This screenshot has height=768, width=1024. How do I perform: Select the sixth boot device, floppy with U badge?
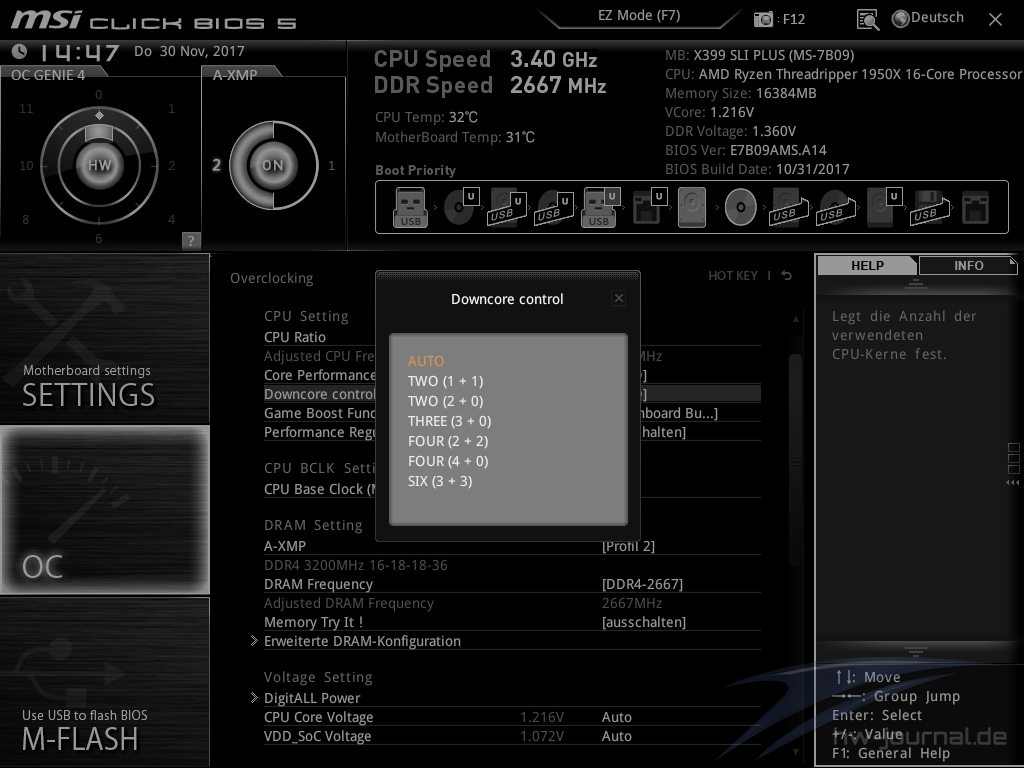coord(649,207)
